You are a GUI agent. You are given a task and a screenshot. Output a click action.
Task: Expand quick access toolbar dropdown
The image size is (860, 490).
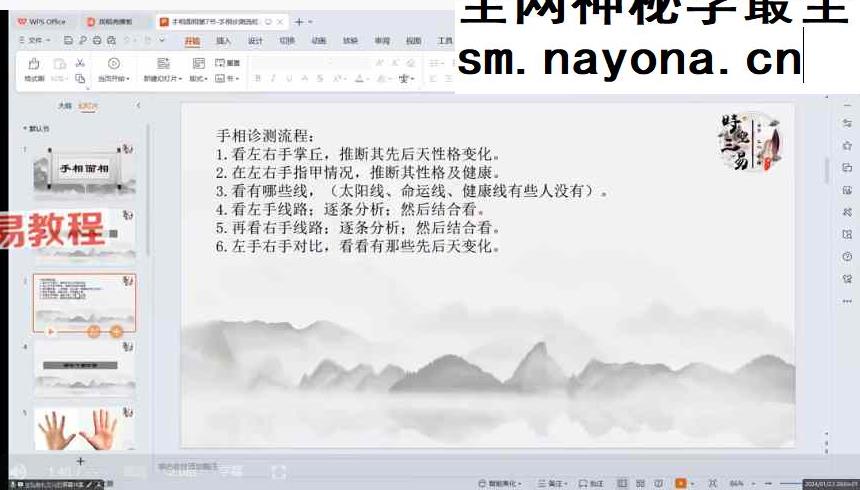[162, 40]
